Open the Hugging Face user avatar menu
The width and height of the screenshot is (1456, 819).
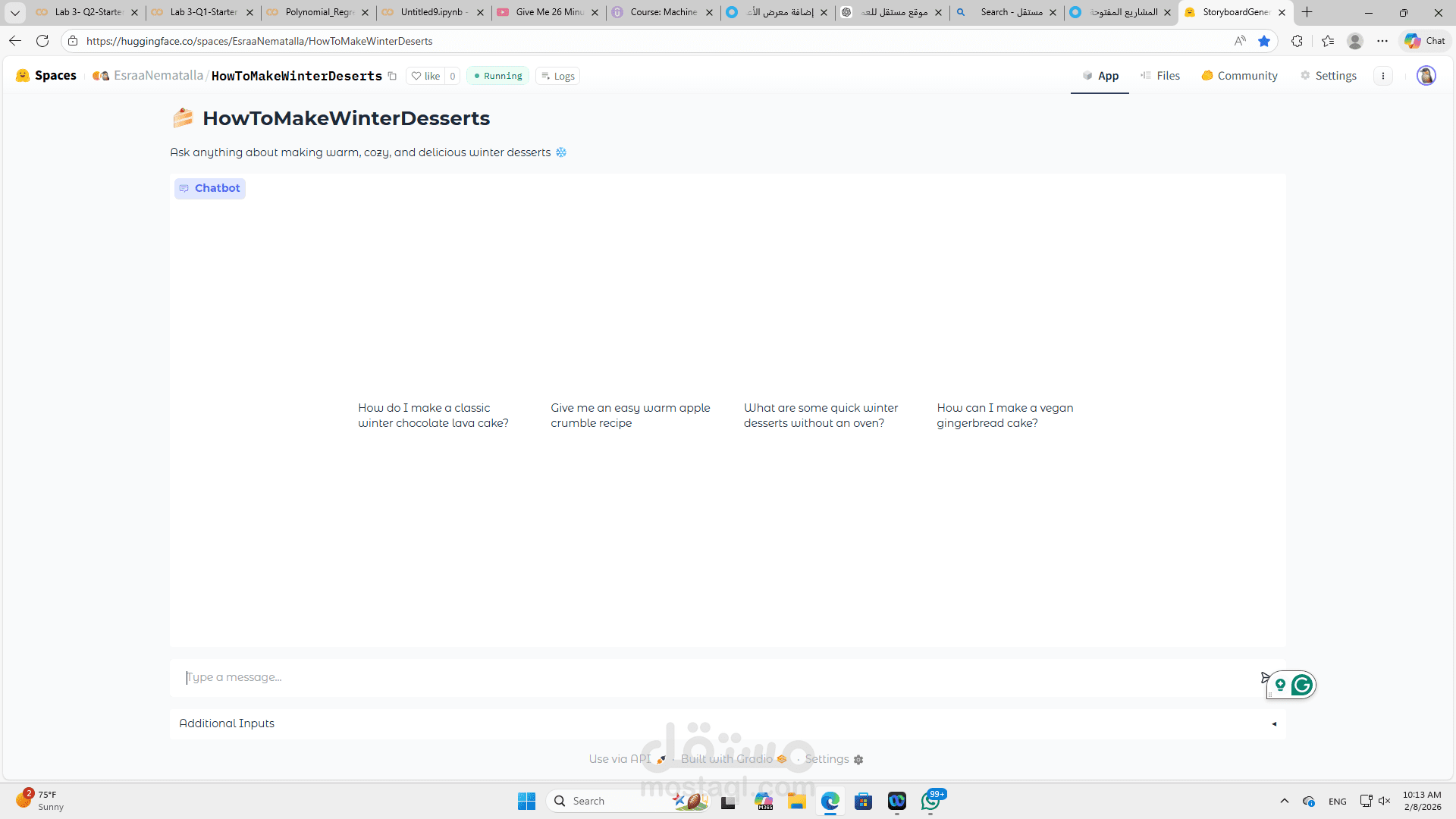tap(1426, 76)
